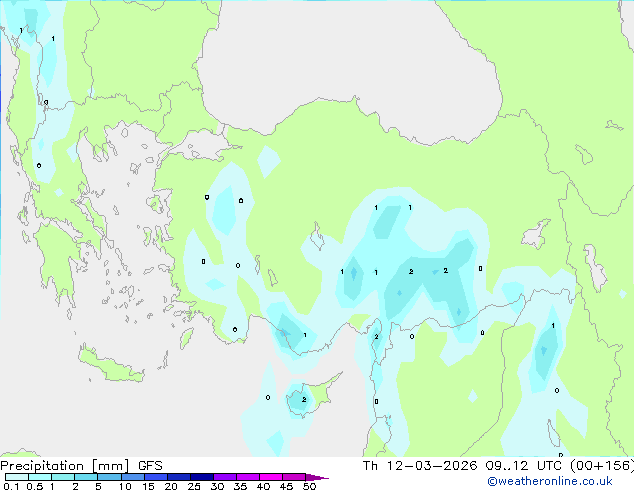This screenshot has height=490, width=634.
Task: Pick the 15–20 mm legend swatch
Action: 155,477
